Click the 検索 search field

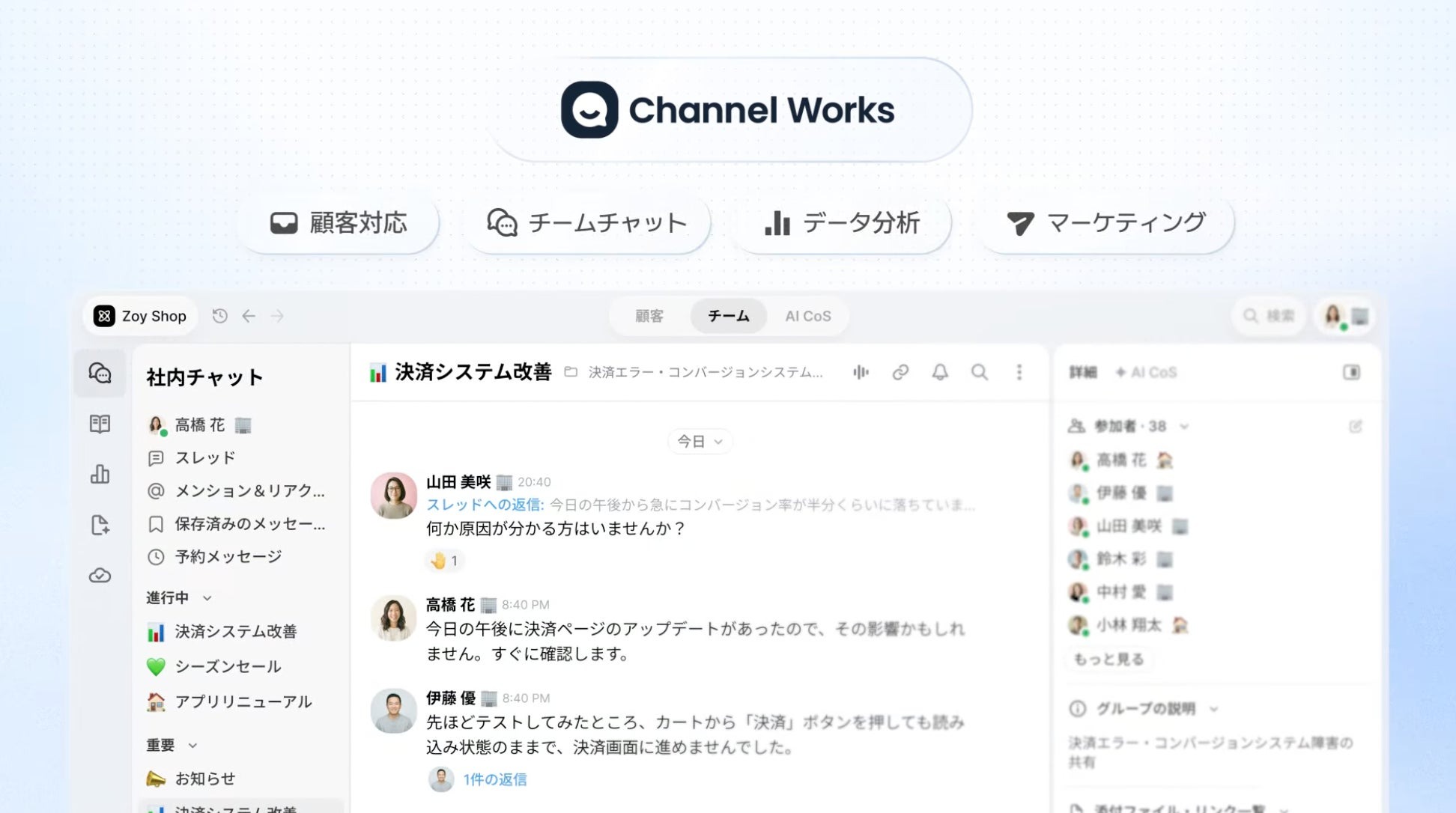click(x=1269, y=316)
